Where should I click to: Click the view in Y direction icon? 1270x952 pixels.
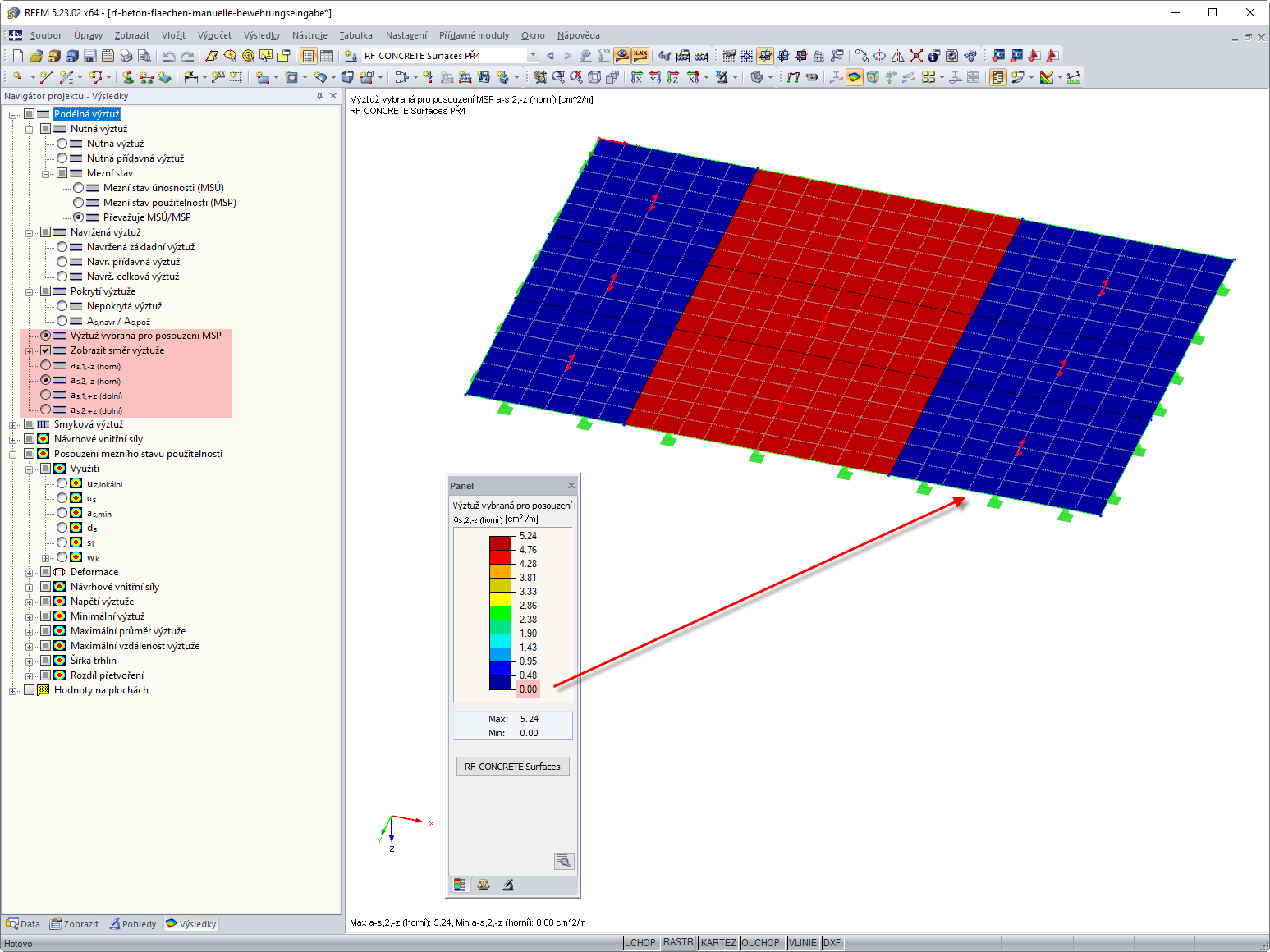pyautogui.click(x=655, y=77)
